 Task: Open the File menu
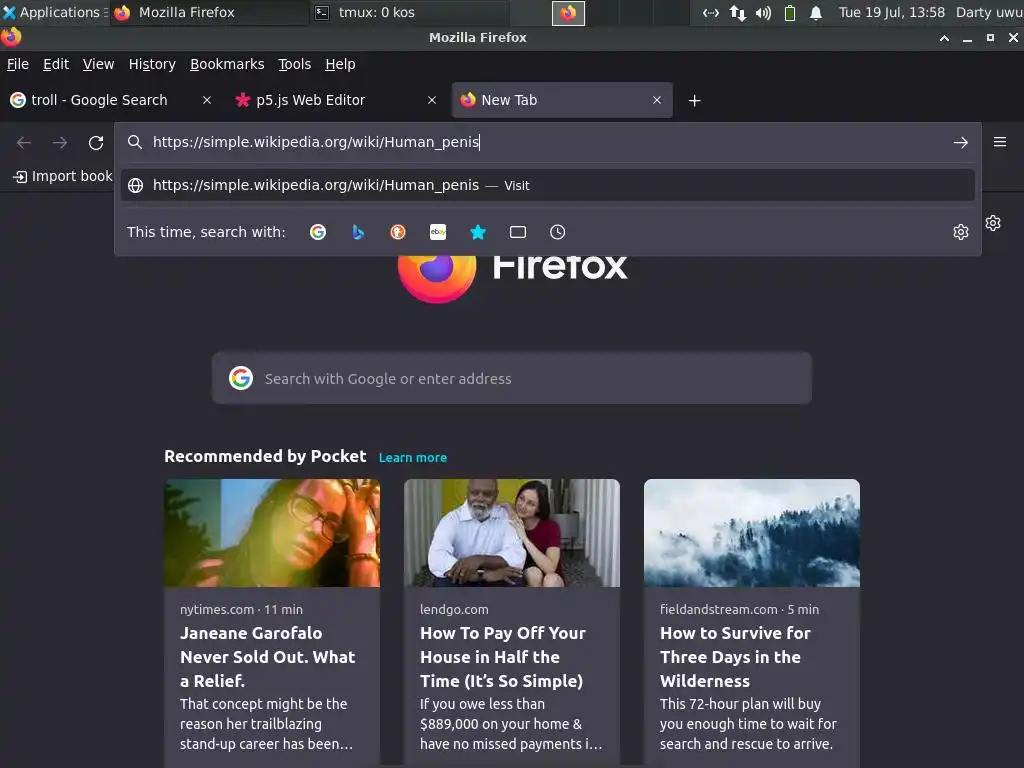point(18,64)
